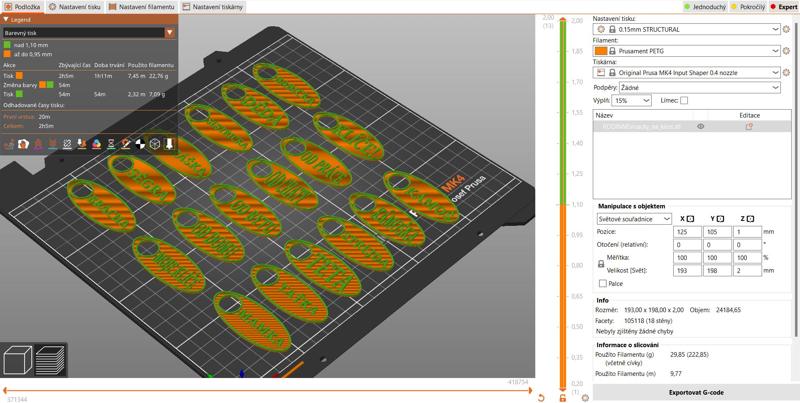Toggle Tool changes icon in legend toolbar
This screenshot has height=403, width=800.
click(82, 145)
